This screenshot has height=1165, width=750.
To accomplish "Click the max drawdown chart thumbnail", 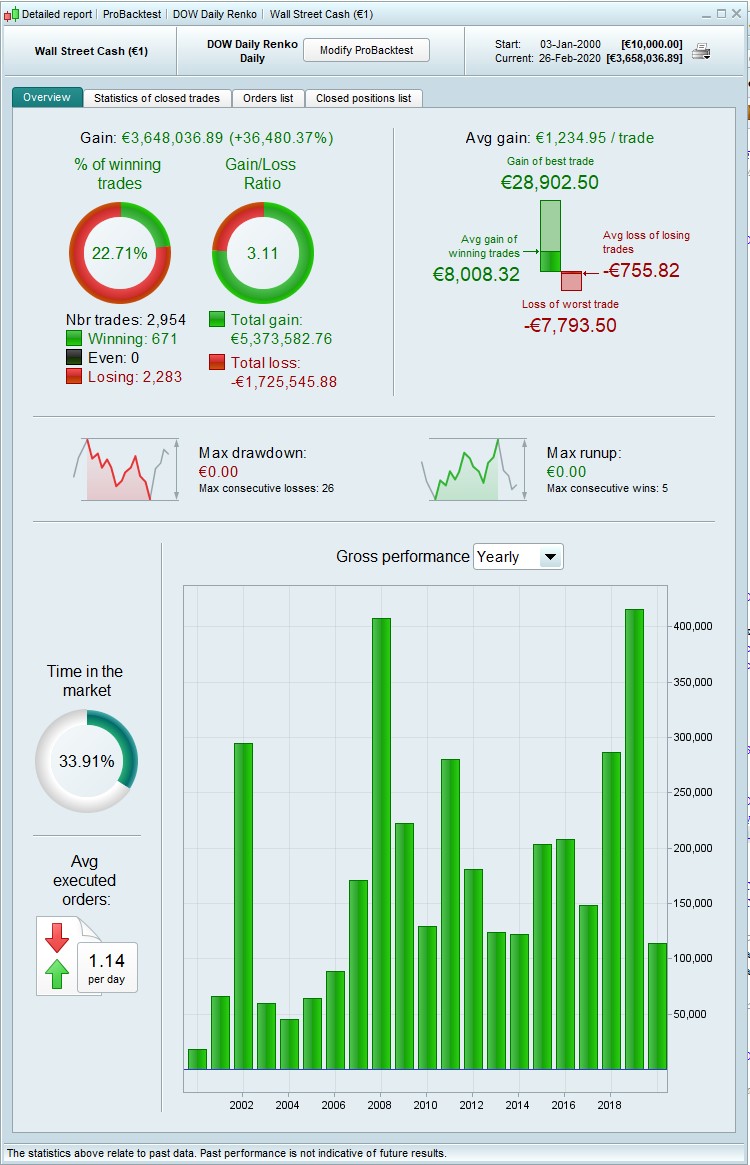I will (x=126, y=470).
